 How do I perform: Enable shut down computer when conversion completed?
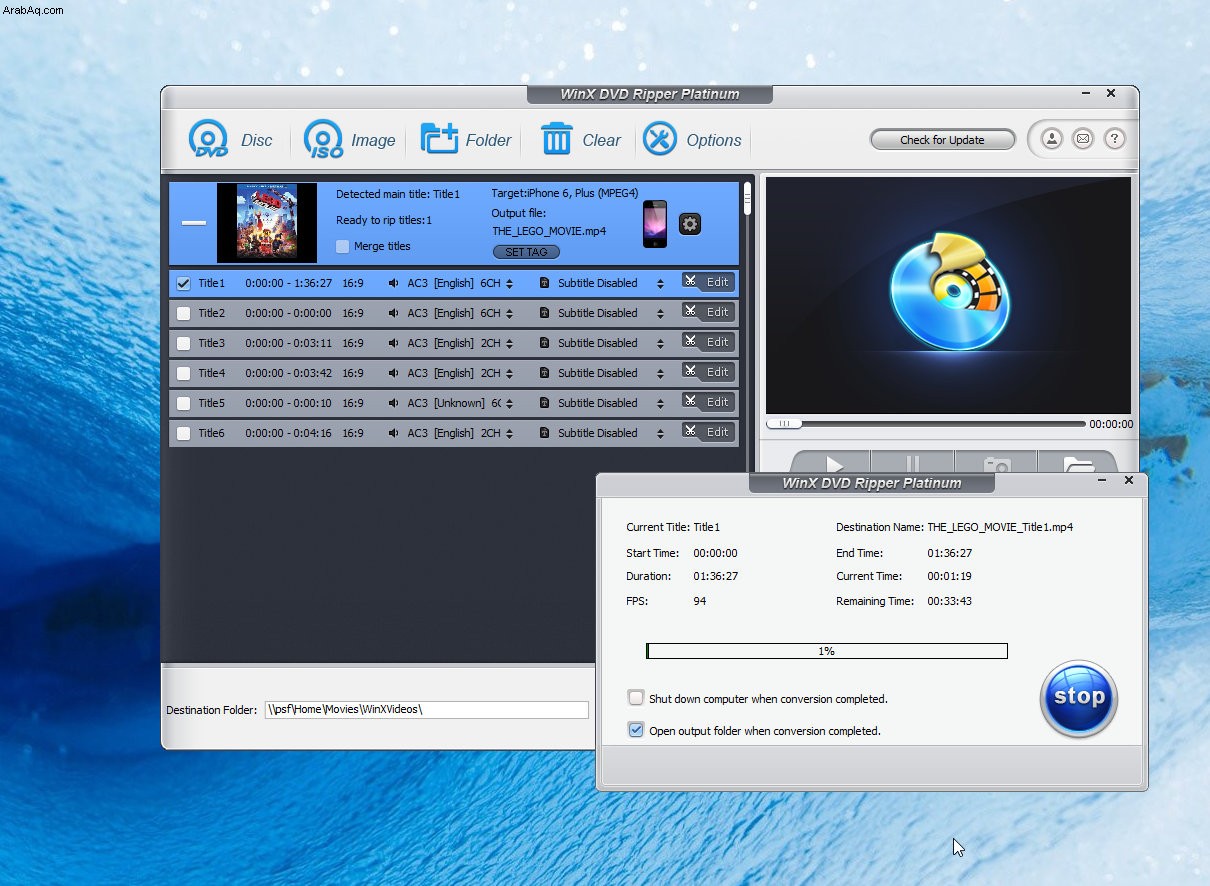636,698
